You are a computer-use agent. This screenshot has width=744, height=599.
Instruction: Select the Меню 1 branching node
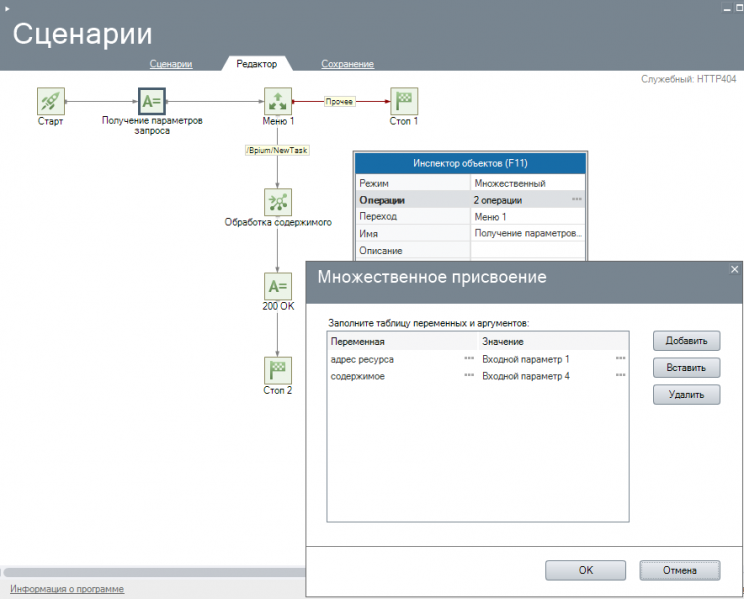(278, 101)
